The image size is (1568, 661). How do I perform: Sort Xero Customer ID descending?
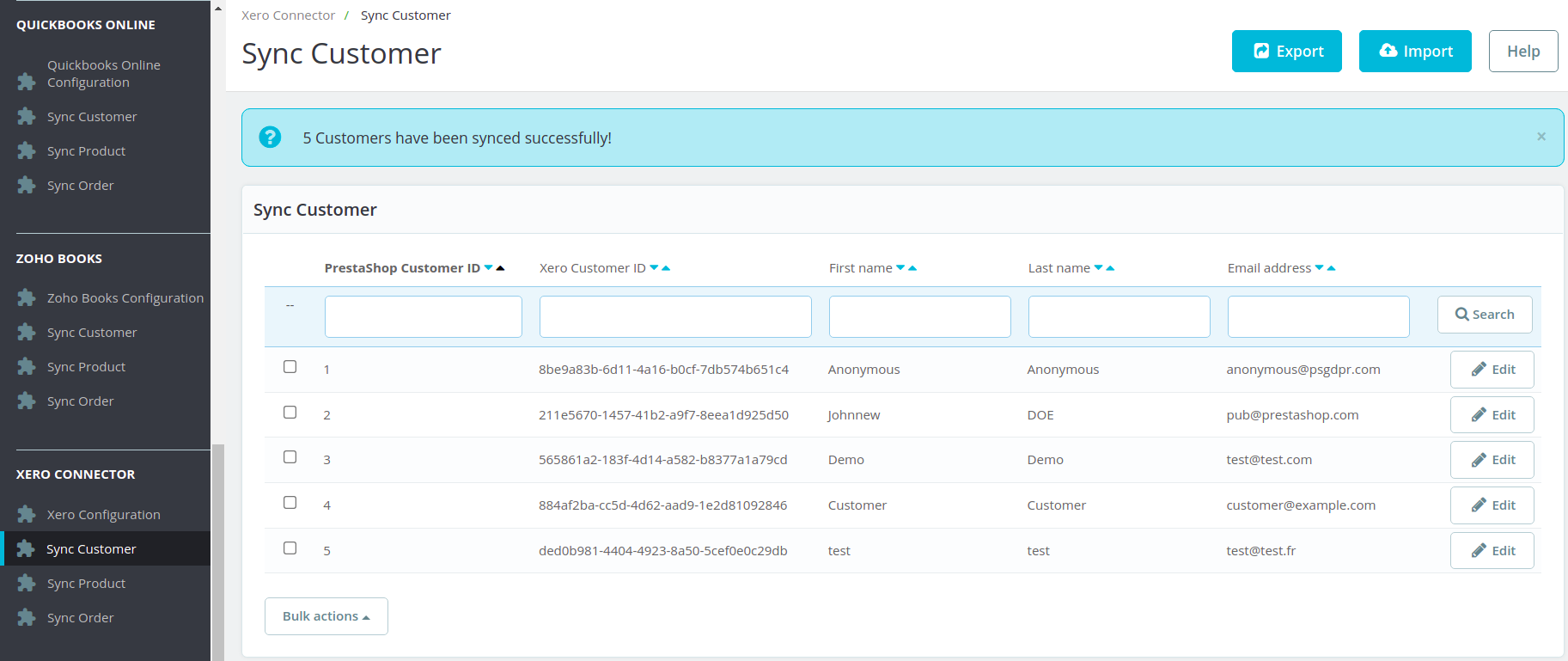pyautogui.click(x=654, y=267)
